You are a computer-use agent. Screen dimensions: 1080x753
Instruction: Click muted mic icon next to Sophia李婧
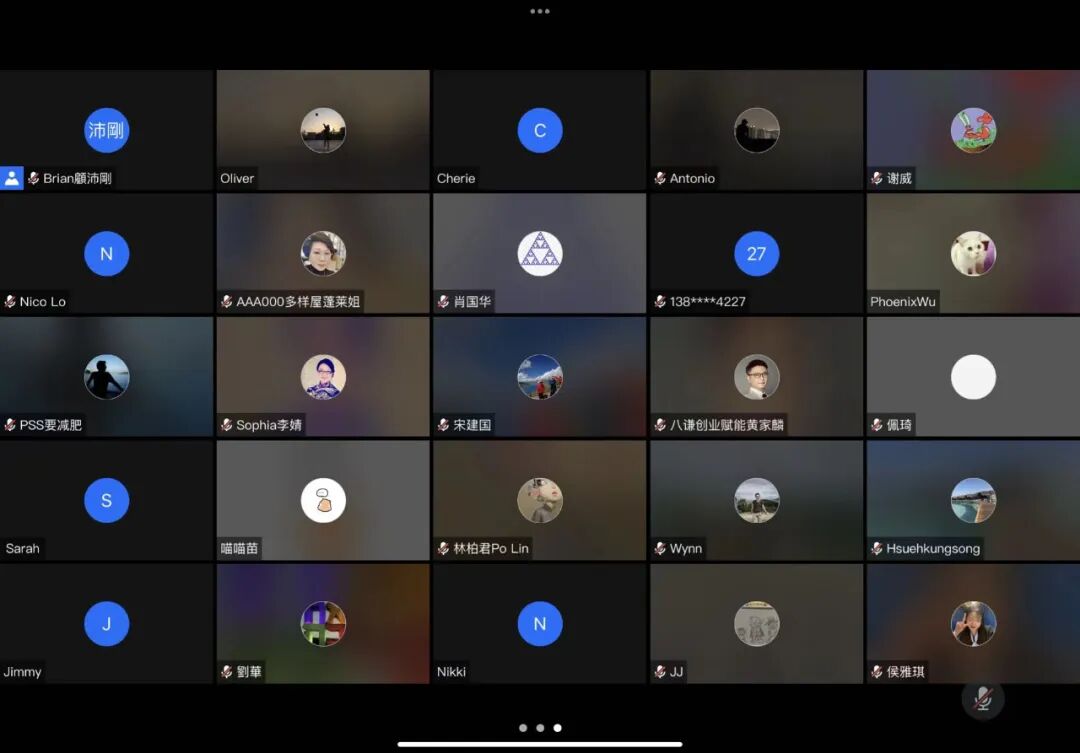point(227,425)
